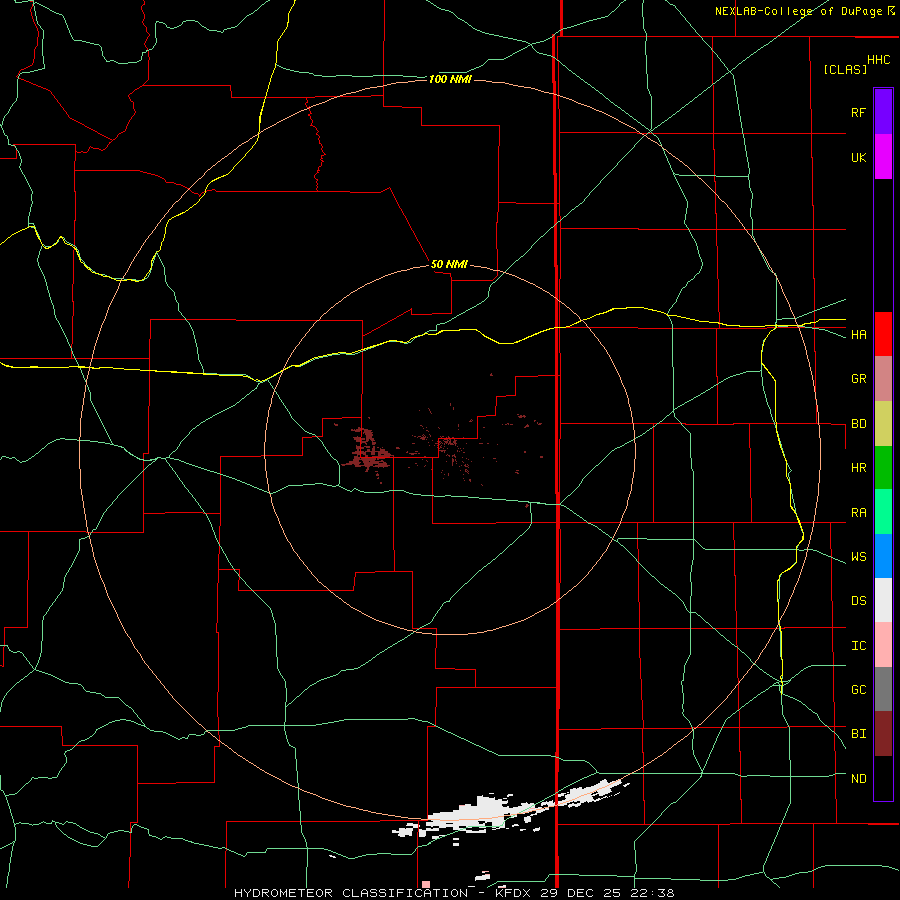900x900 pixels.
Task: Click the UK magenta legend swatch
Action: coord(883,157)
